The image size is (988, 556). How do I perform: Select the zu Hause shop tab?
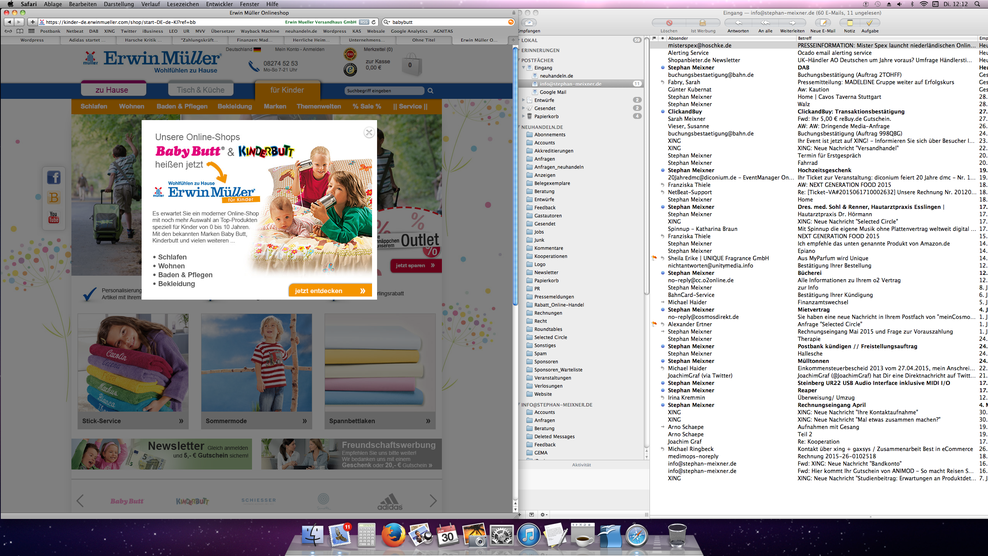click(x=112, y=90)
